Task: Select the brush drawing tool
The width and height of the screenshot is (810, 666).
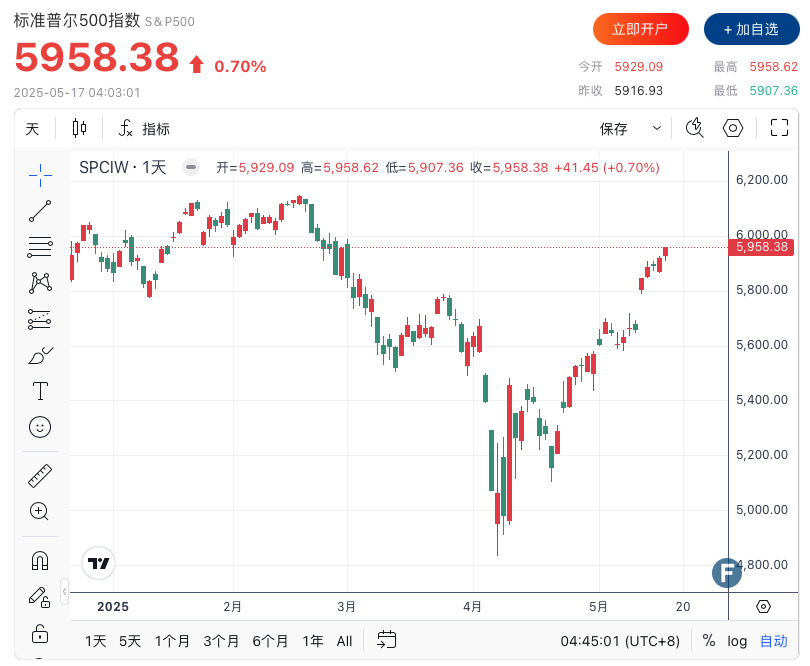Action: (x=40, y=355)
